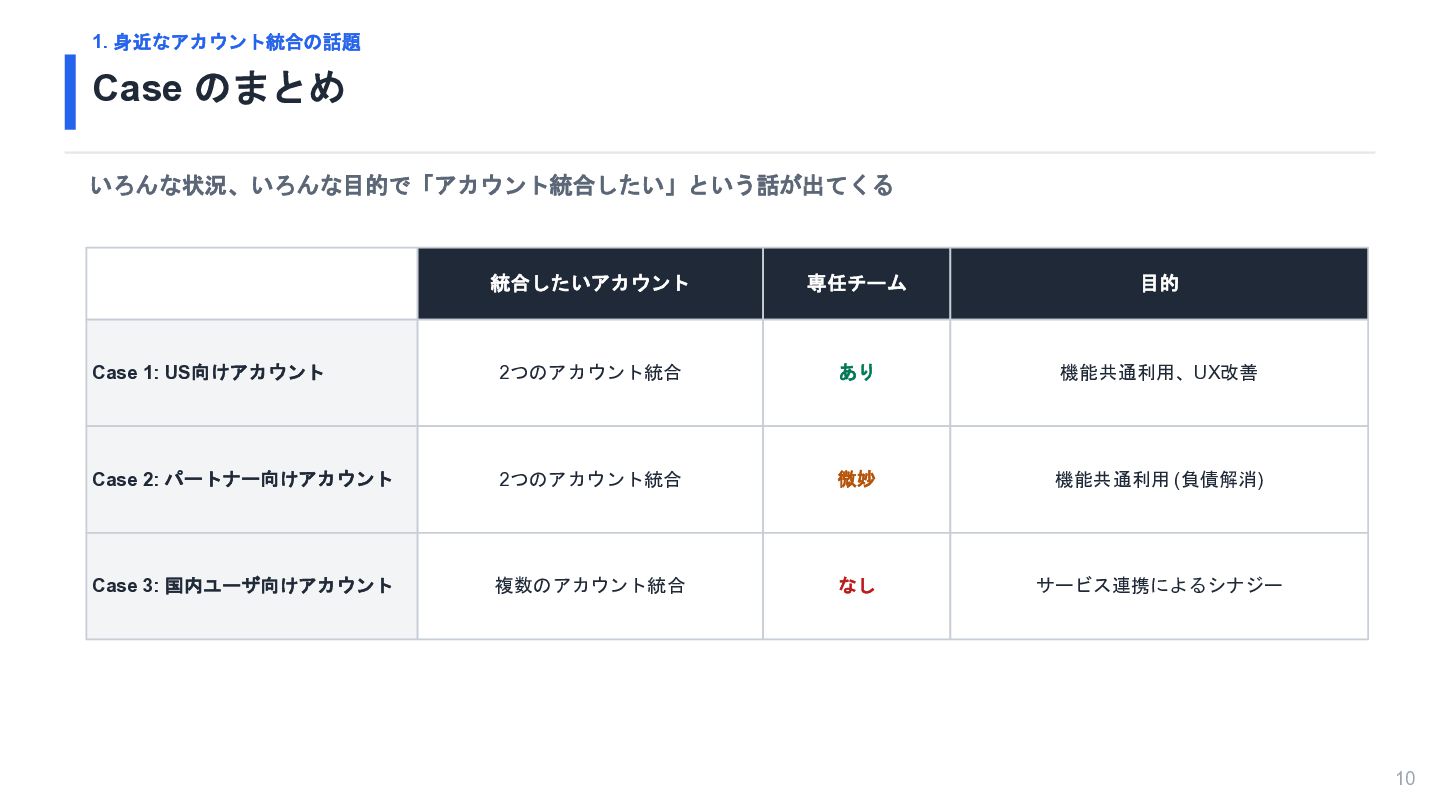Click '複数のアカウント統合' cell
This screenshot has height=810, width=1440.
[590, 585]
